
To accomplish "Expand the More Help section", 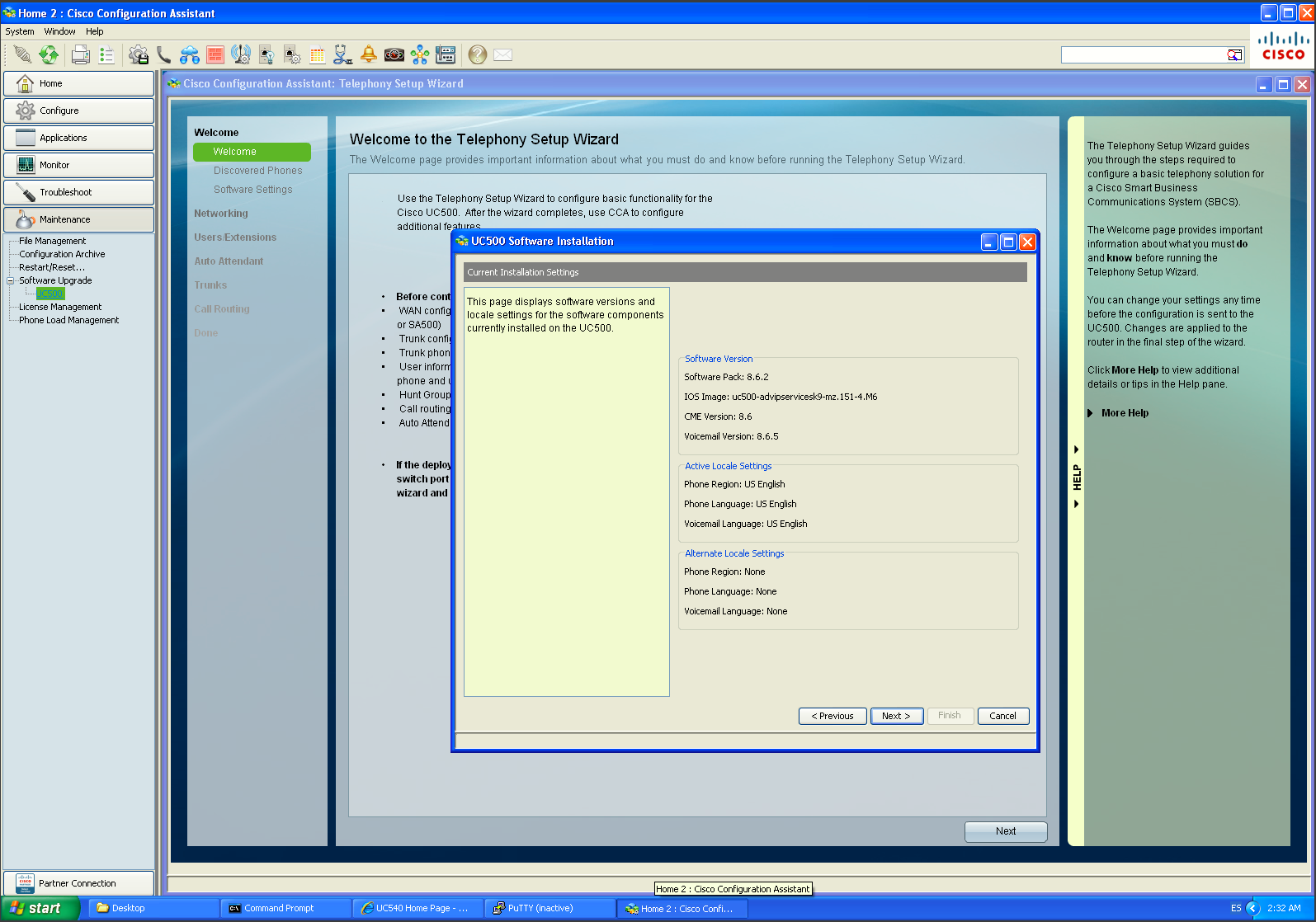I will (1118, 413).
